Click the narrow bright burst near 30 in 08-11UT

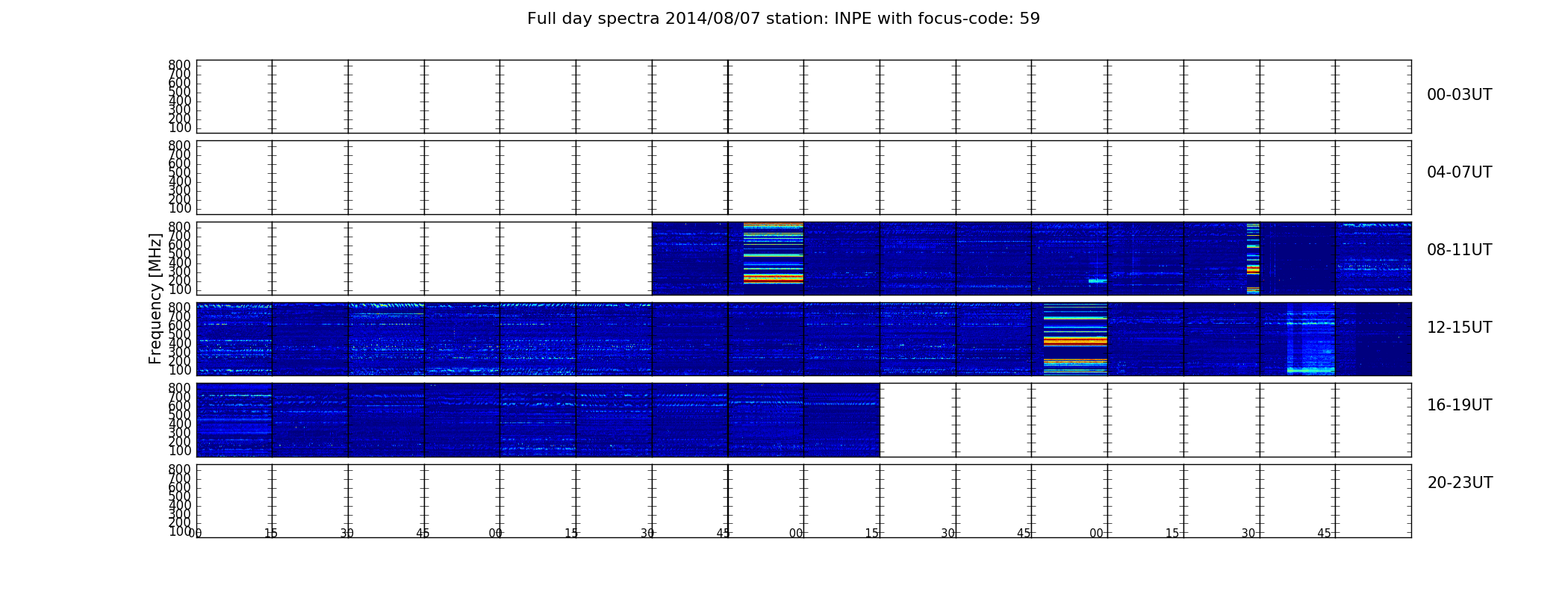(x=1253, y=258)
